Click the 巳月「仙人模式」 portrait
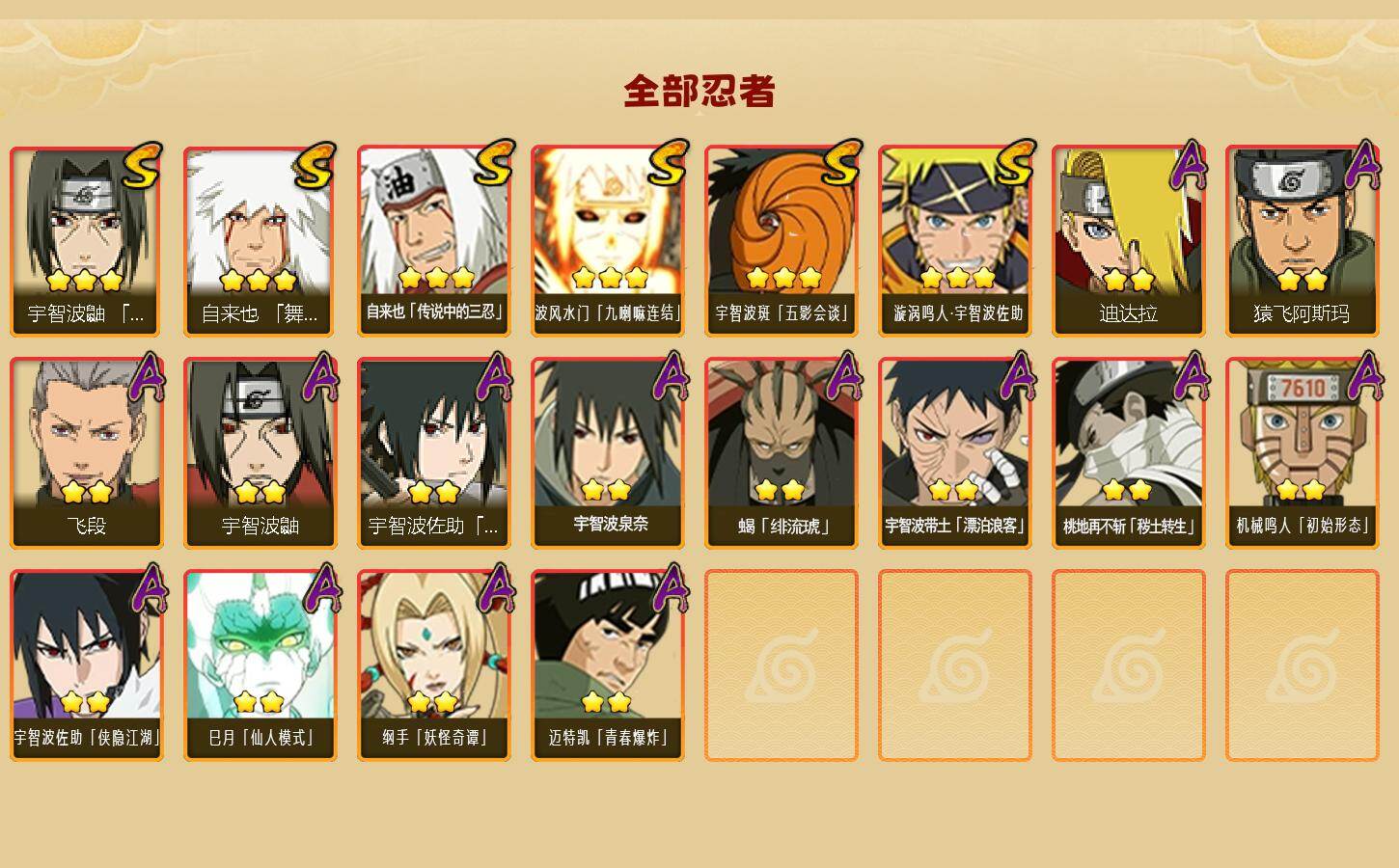 pos(261,644)
